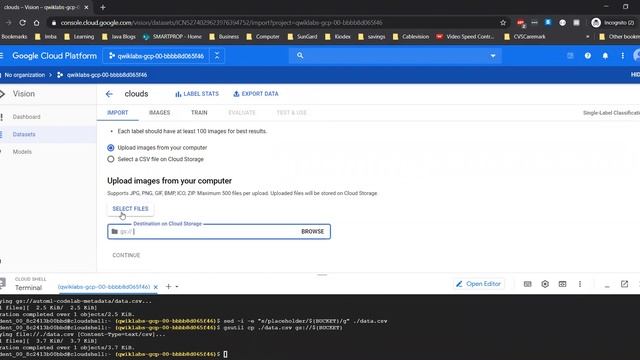Open Cloud Shell web preview icon
Viewport: 640px width, 360px height.
(562, 284)
